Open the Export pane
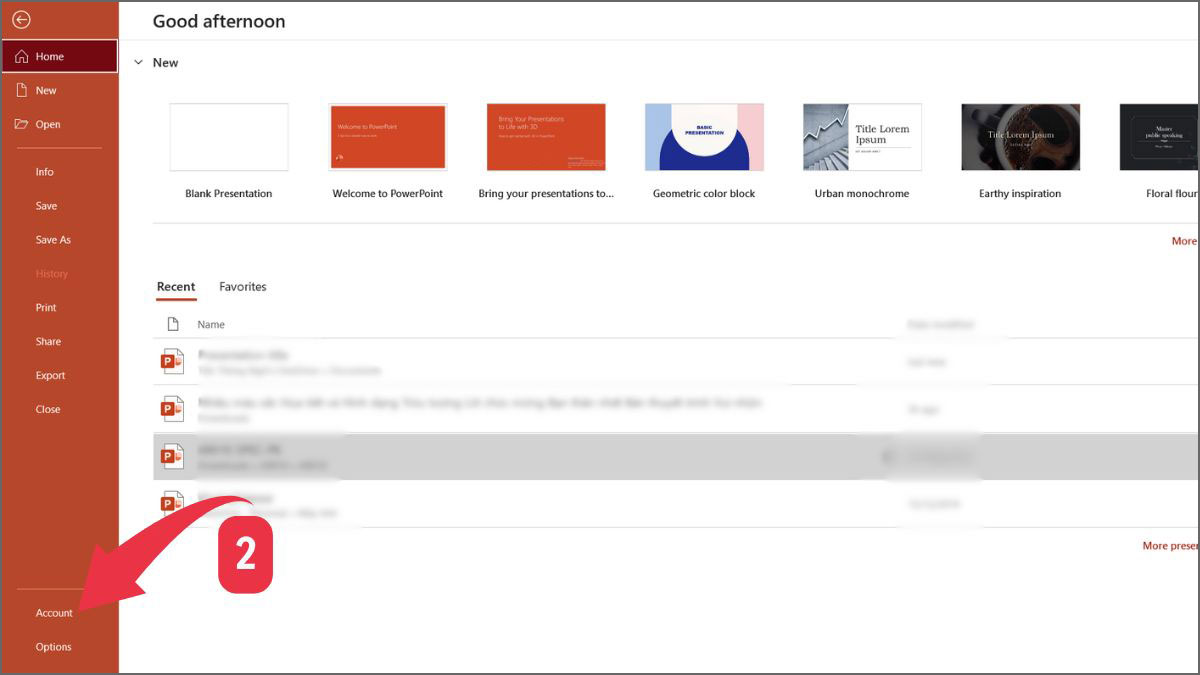Screen dimensions: 1200x675 pos(50,375)
